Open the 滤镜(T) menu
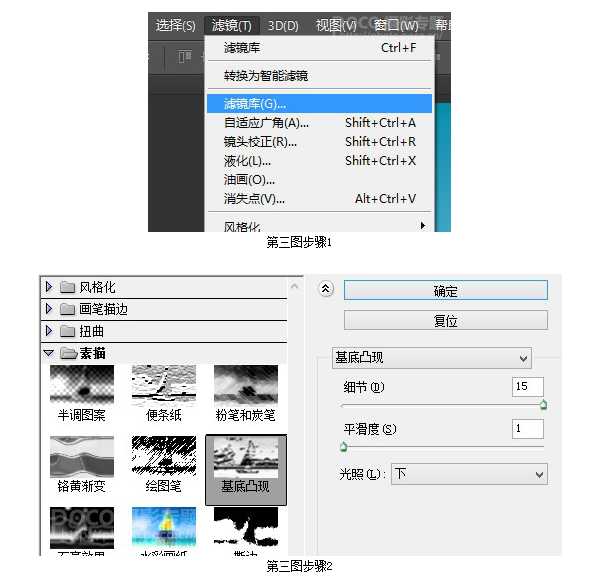The width and height of the screenshot is (590, 585). (x=232, y=26)
